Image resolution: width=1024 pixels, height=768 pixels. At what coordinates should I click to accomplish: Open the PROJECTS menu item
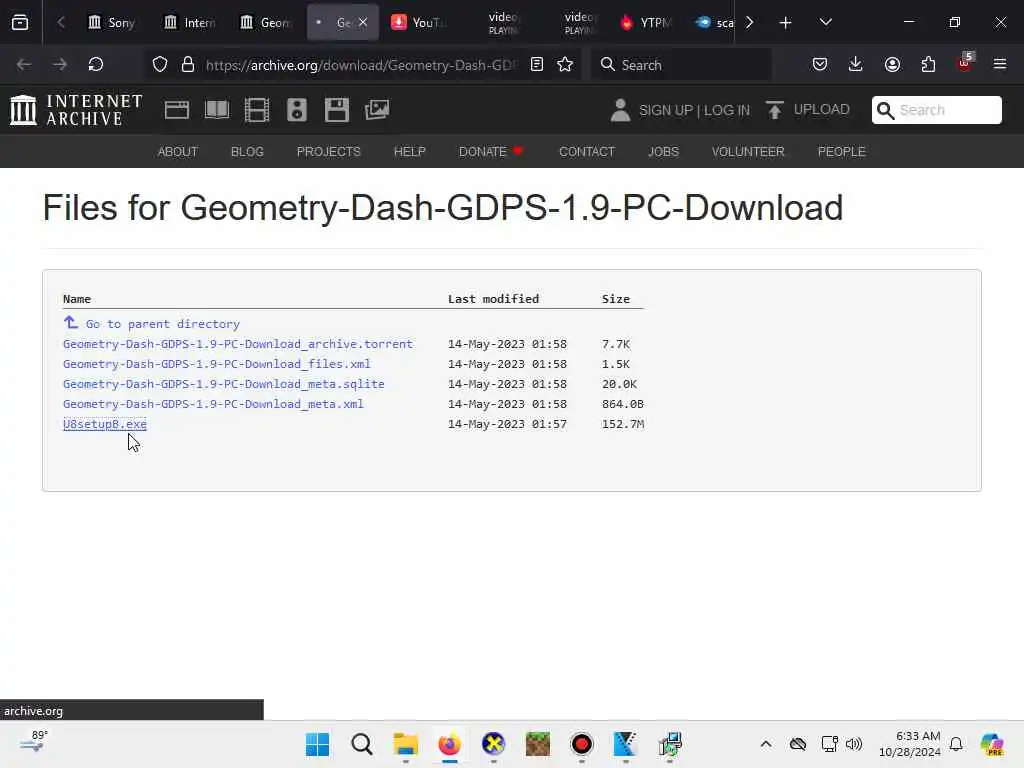328,152
